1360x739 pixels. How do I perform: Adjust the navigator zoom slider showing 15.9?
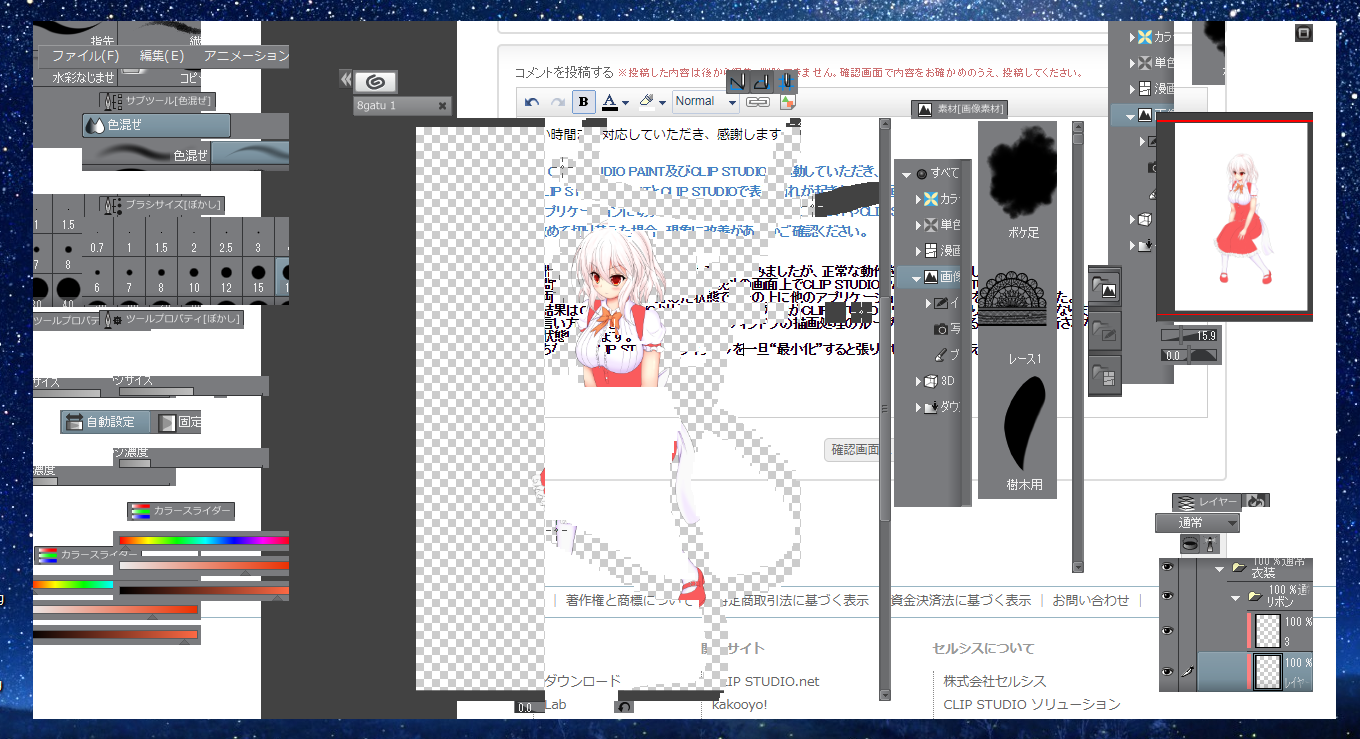[x=1190, y=336]
